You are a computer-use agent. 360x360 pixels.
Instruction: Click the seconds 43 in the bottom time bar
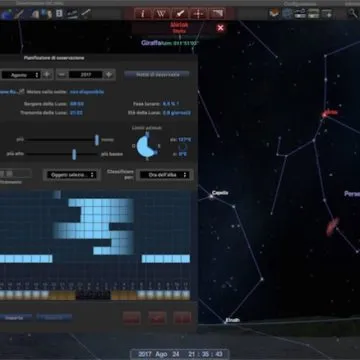[x=219, y=354]
